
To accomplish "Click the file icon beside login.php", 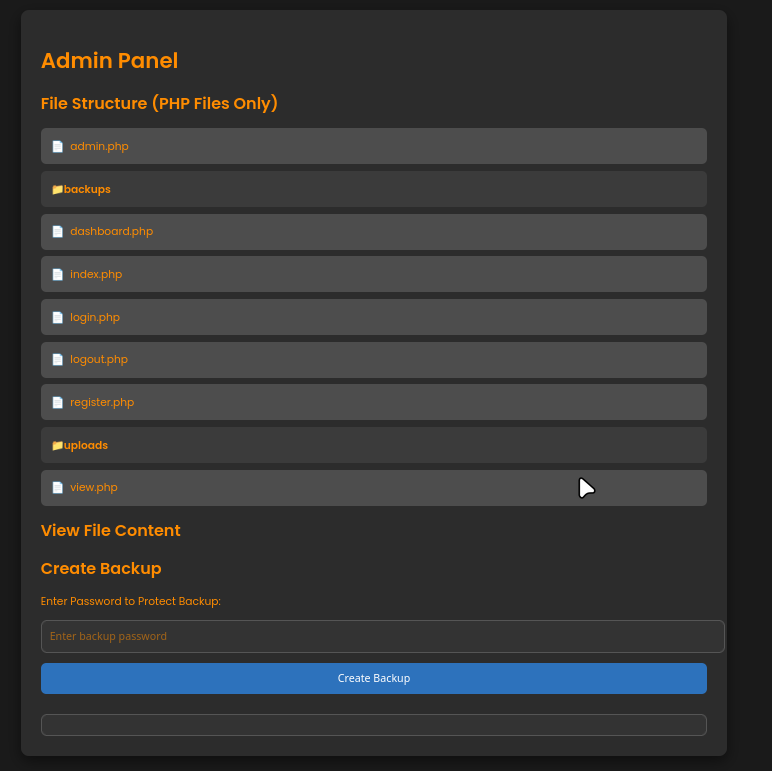I will [x=57, y=318].
